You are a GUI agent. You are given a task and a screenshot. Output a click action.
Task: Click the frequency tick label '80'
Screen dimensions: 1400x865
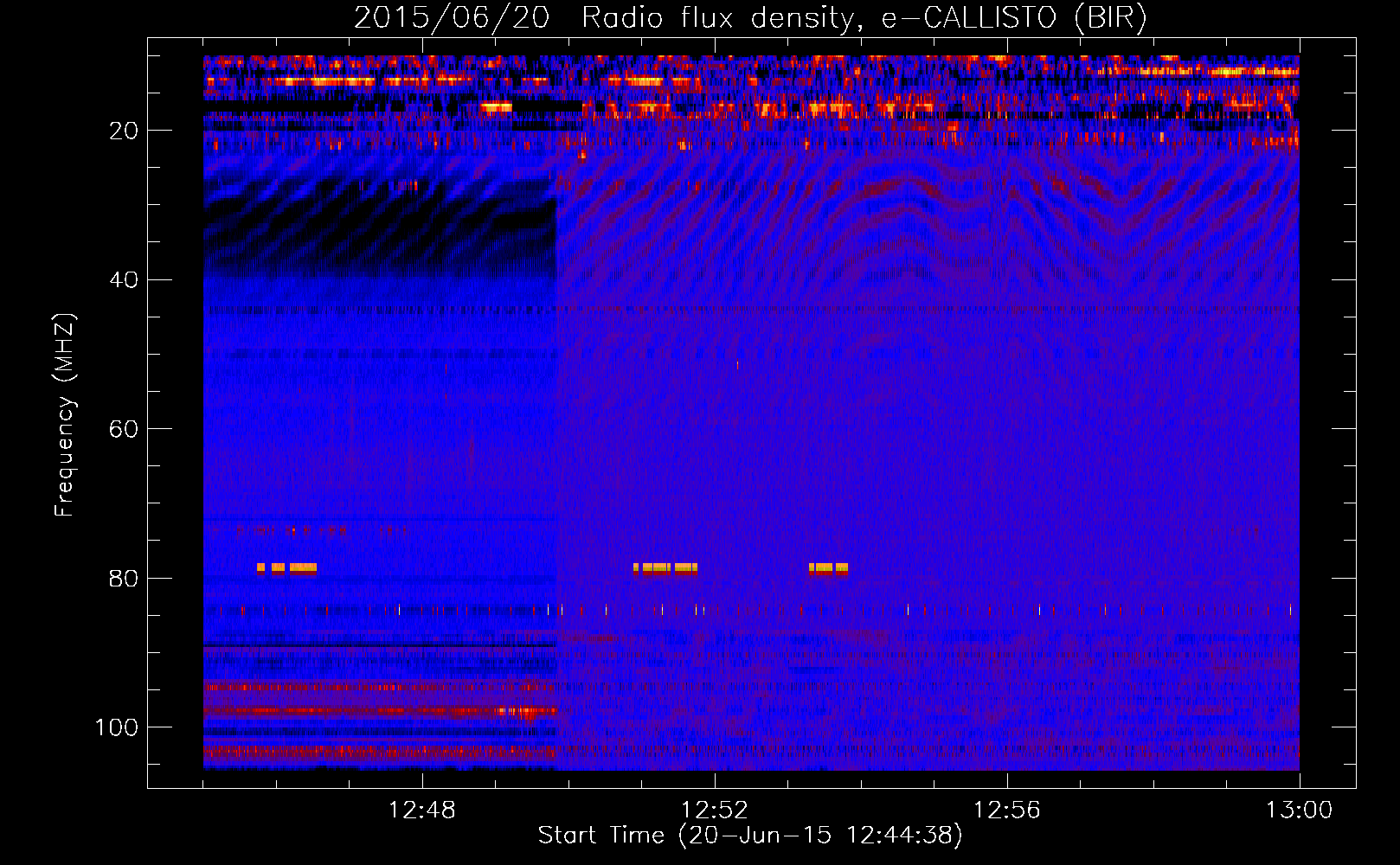pos(124,579)
